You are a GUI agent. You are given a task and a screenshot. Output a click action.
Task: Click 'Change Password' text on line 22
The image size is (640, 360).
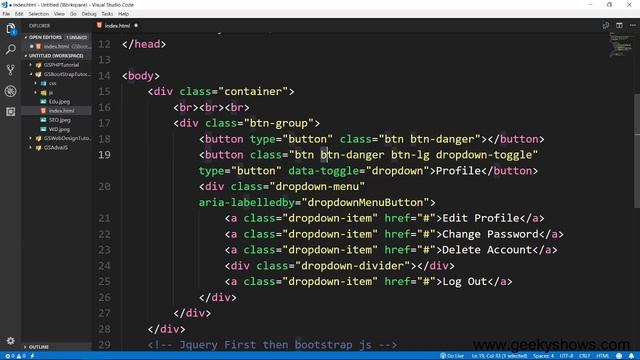click(x=490, y=234)
